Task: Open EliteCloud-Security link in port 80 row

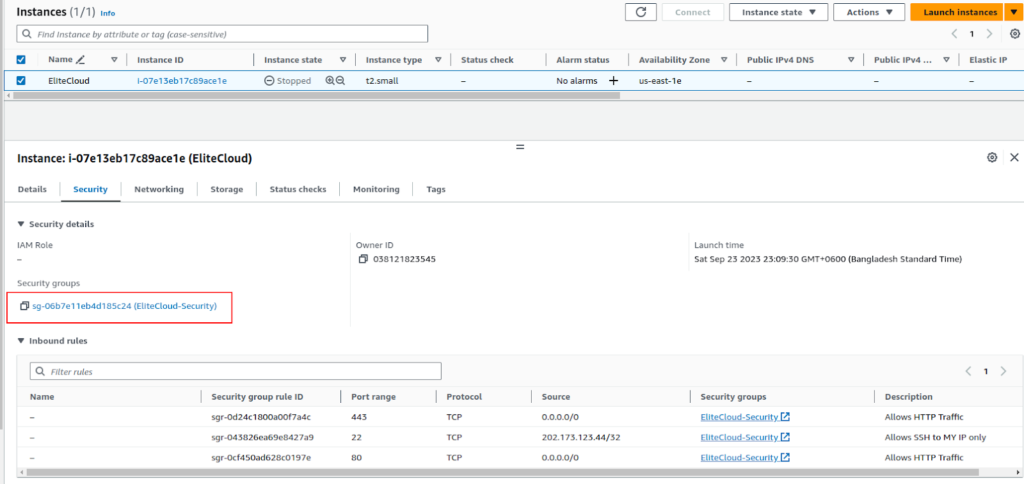Action: pos(739,457)
